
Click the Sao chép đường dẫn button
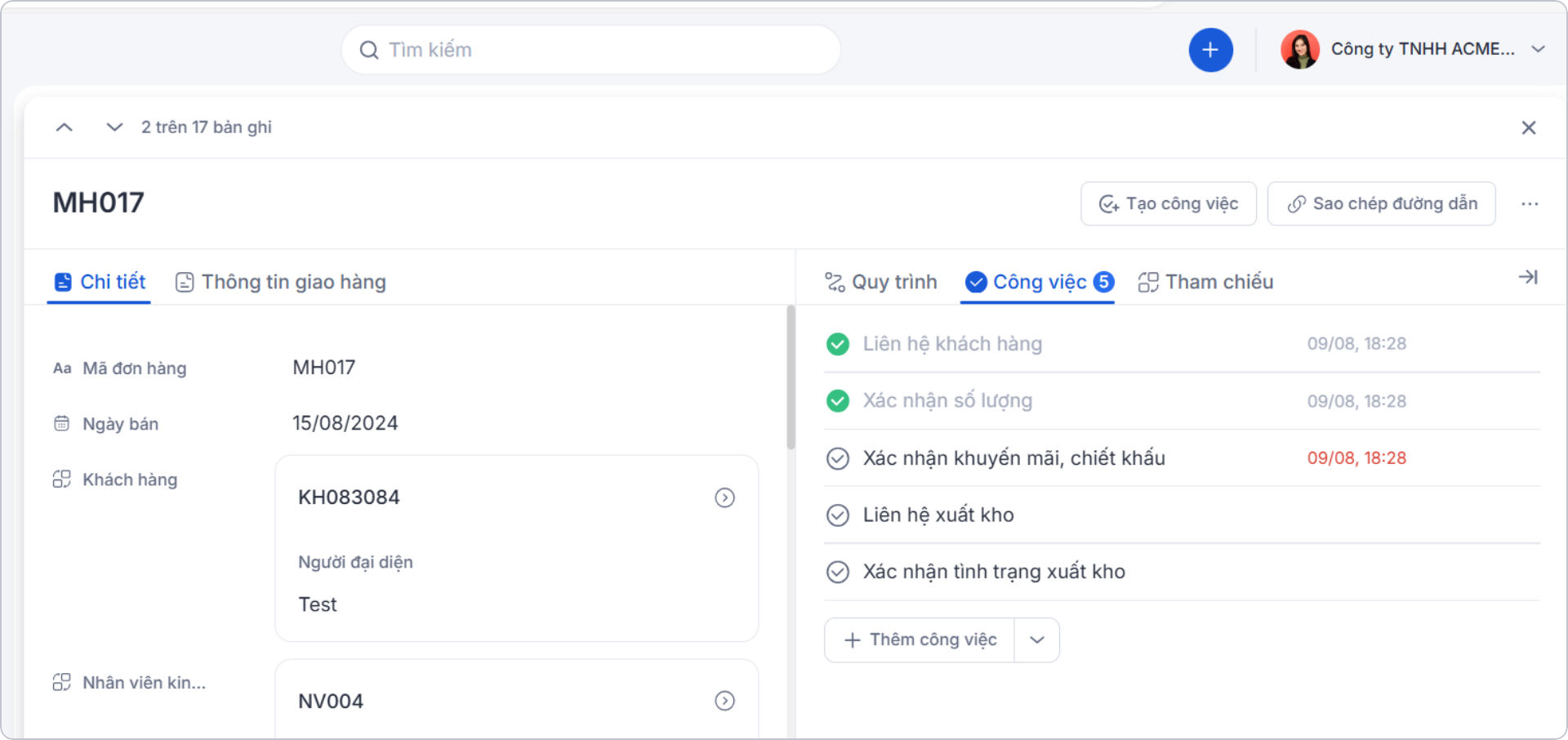pos(1382,203)
